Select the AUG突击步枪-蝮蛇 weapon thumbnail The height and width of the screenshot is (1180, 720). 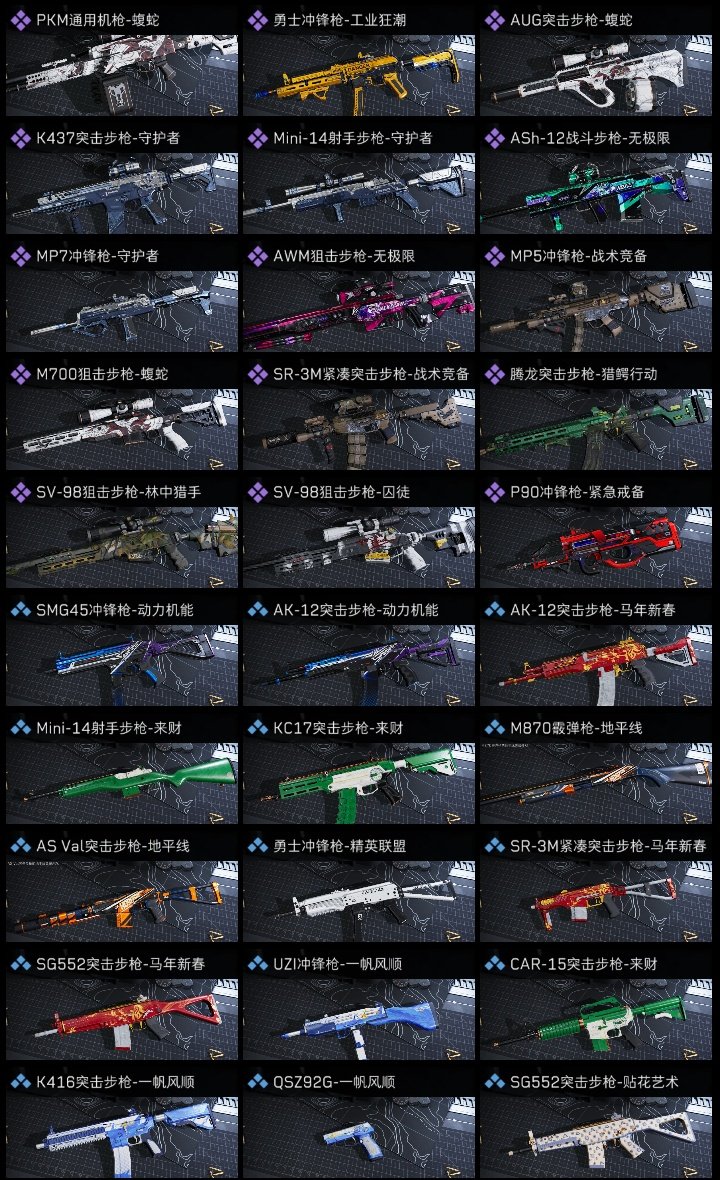596,75
